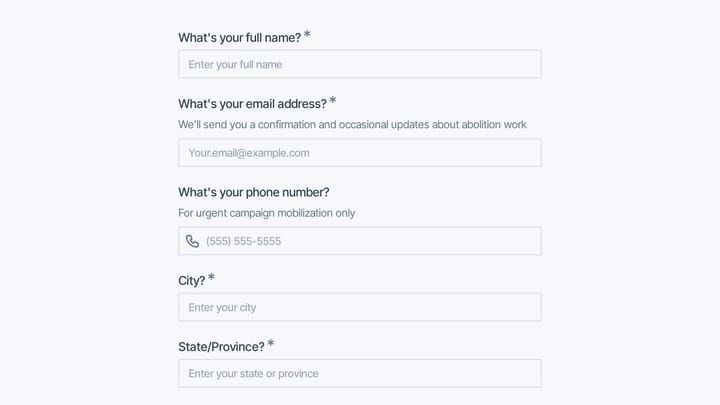Click the asterisk beside full name label
This screenshot has height=405, width=720.
click(307, 34)
